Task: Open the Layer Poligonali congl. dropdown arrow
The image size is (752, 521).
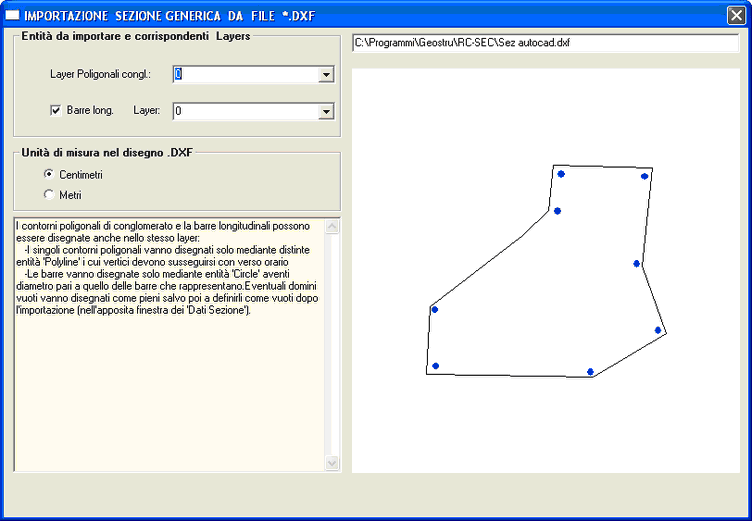Action: tap(326, 74)
